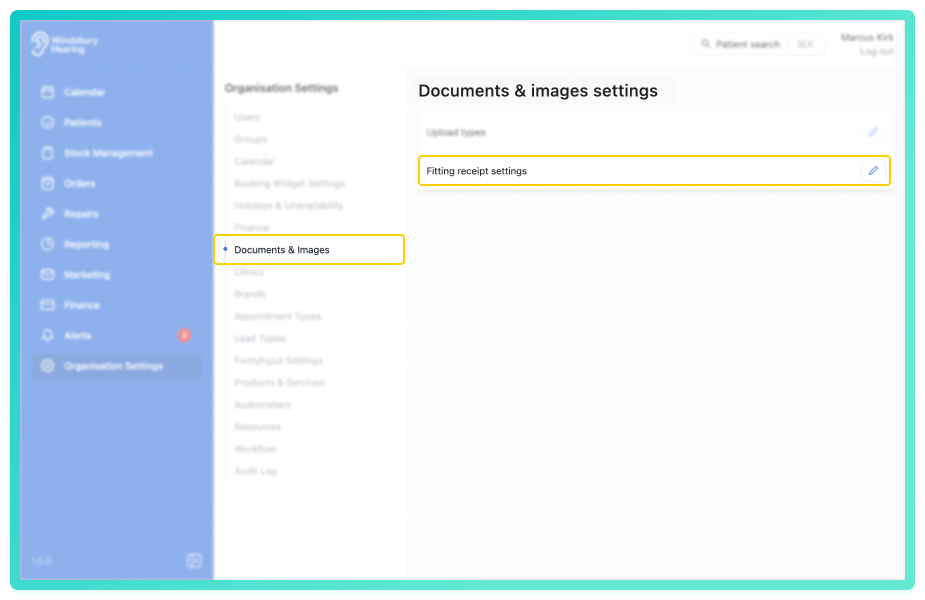Open Brands settings
The image size is (925, 600).
click(250, 294)
